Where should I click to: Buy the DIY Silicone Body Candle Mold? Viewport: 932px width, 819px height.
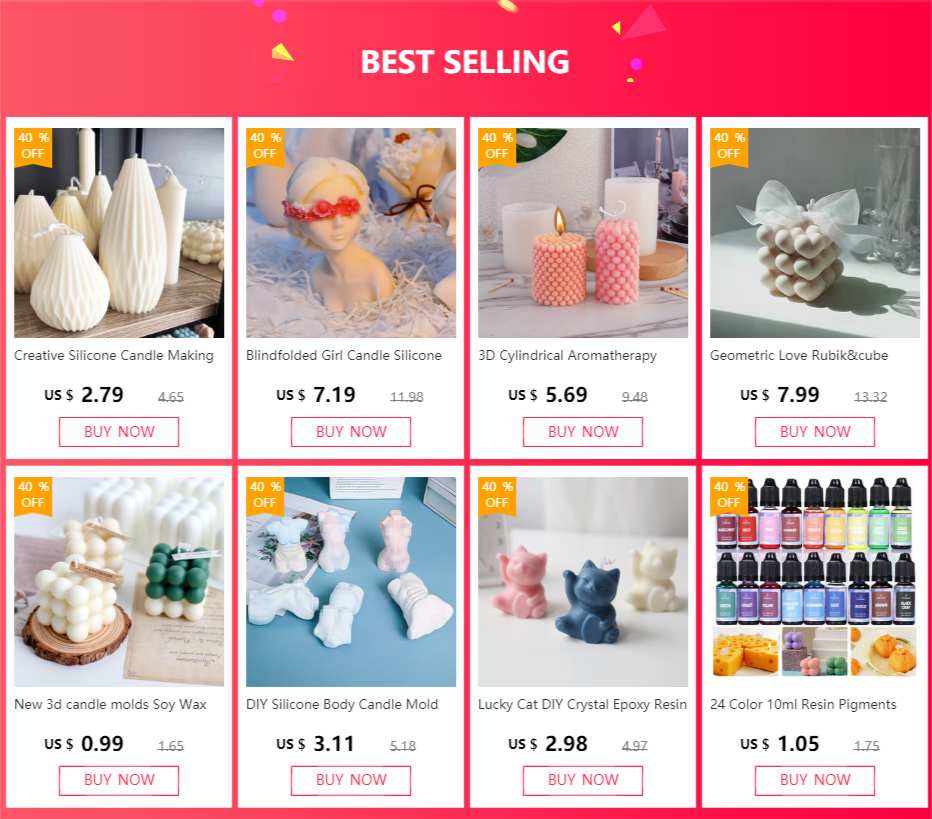351,780
